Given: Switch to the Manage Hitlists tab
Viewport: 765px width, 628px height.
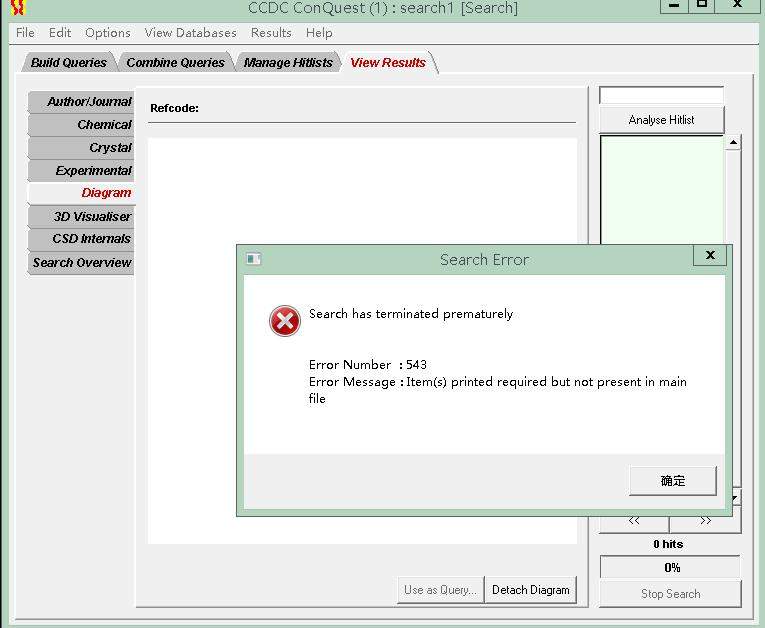Looking at the screenshot, I should click(288, 62).
